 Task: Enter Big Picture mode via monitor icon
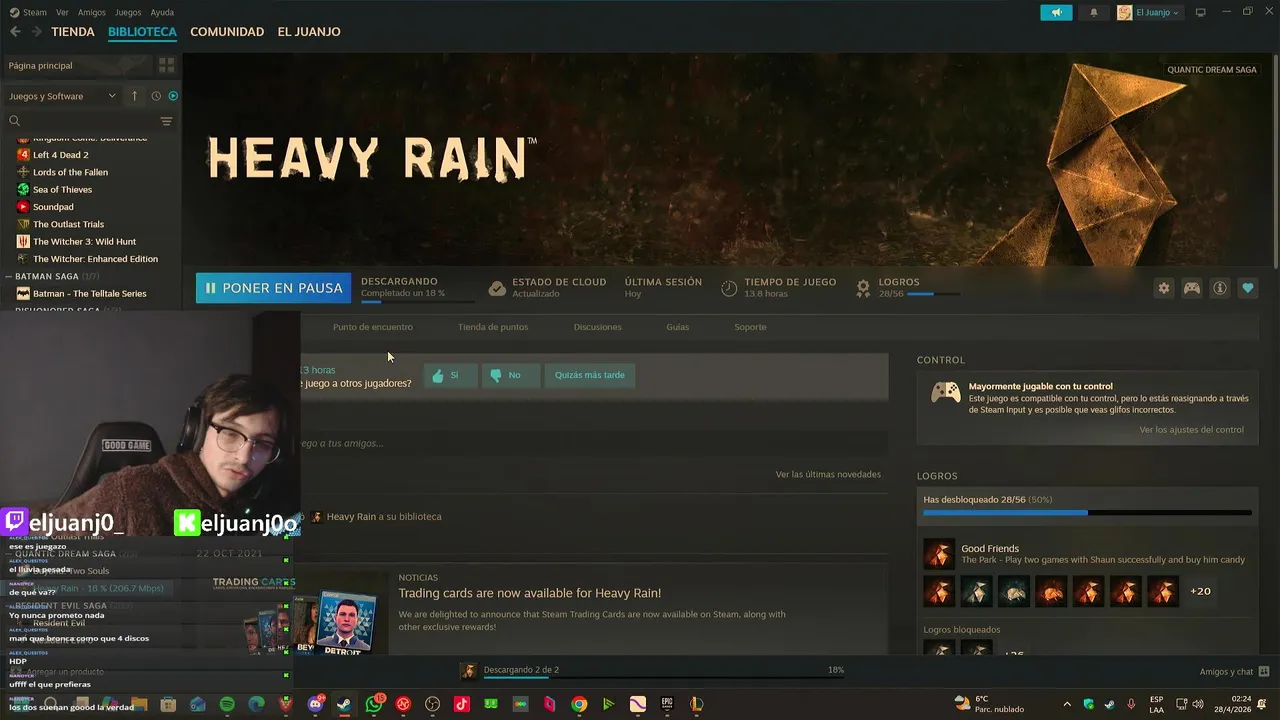coord(1201,12)
